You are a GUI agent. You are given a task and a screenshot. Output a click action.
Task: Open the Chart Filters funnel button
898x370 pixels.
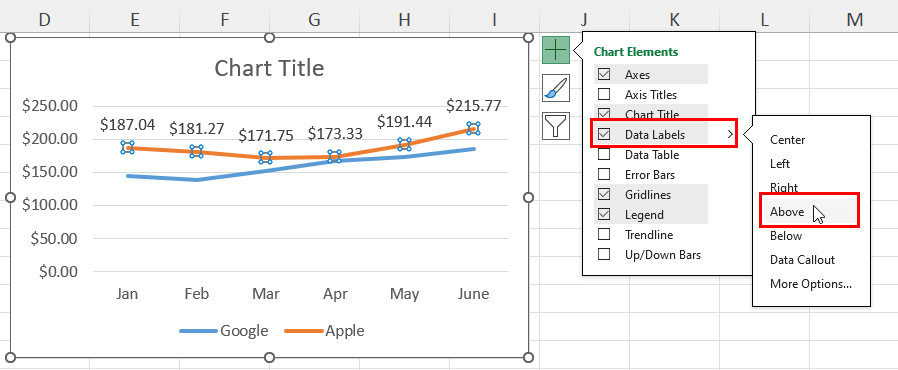[556, 126]
